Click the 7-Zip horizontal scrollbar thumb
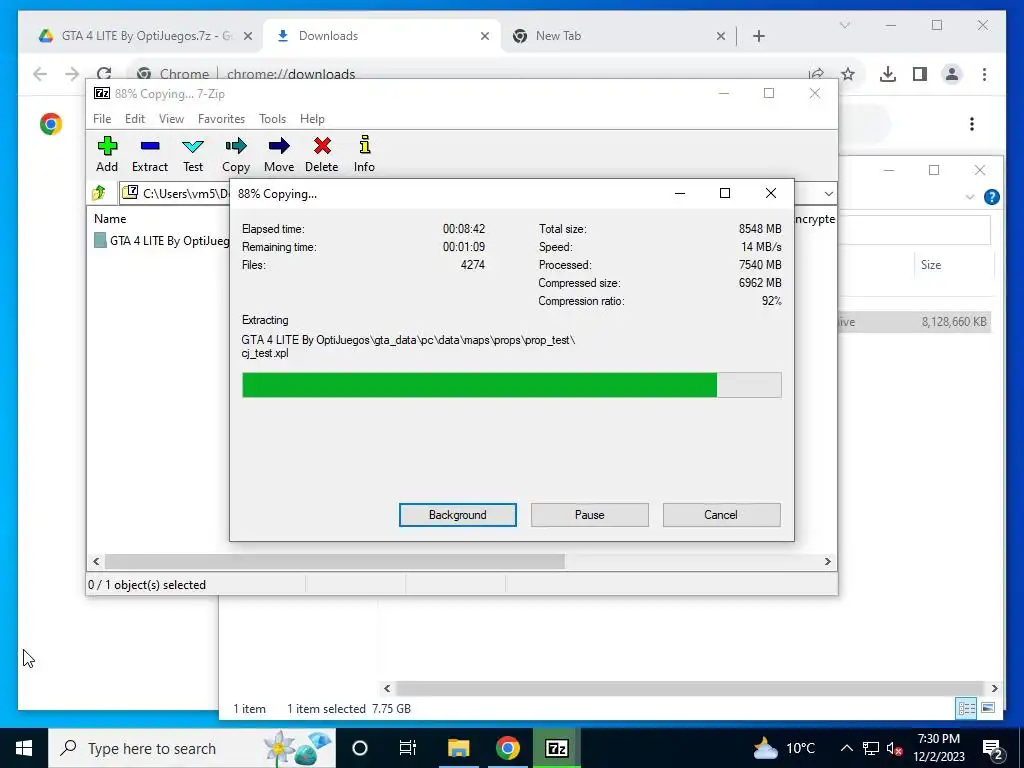 tap(334, 562)
